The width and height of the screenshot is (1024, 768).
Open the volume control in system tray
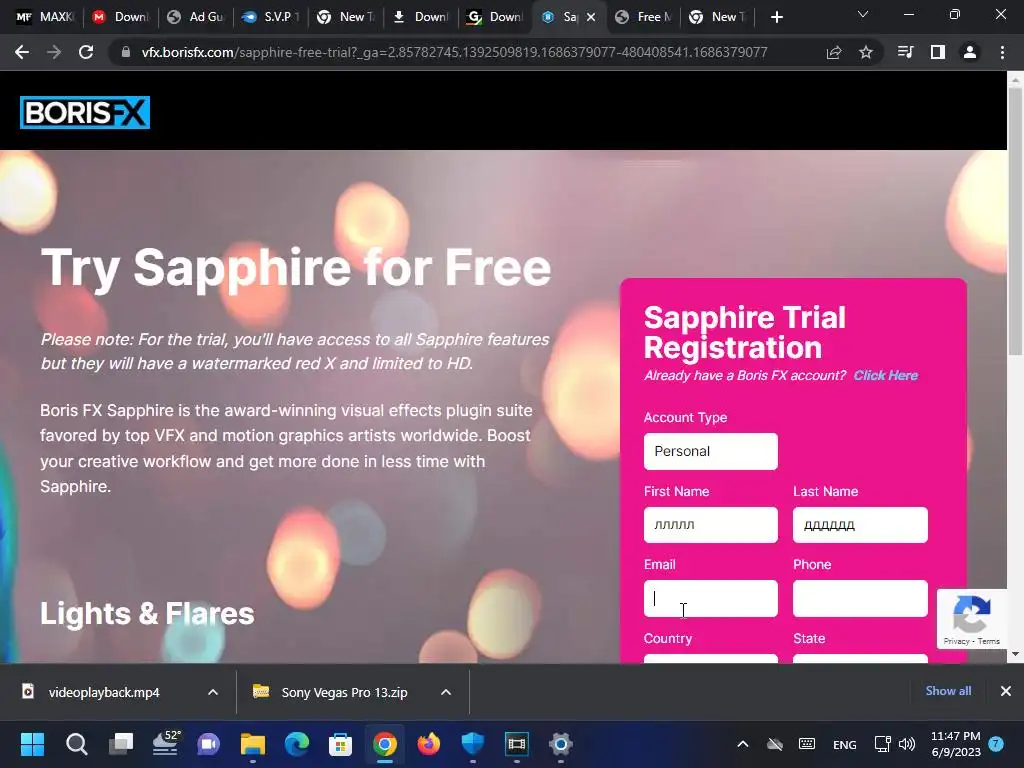906,744
